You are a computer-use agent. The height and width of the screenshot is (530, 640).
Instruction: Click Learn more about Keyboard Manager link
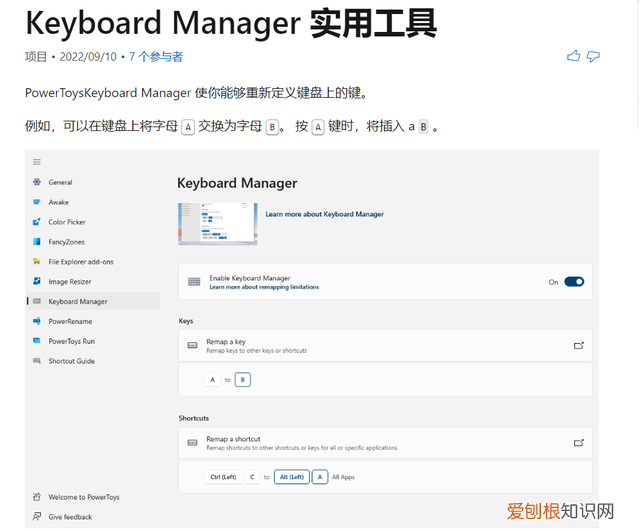point(324,214)
